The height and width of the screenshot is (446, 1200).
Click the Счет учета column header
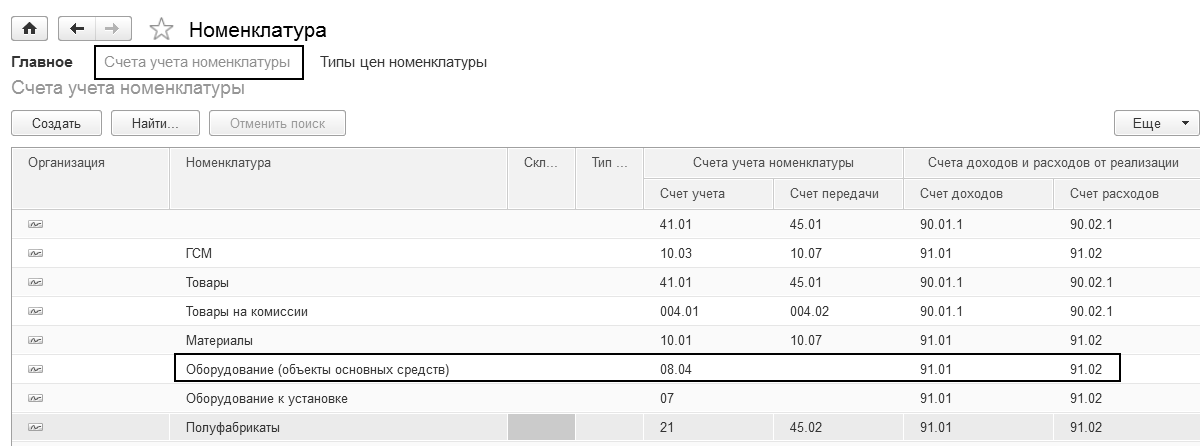point(692,193)
